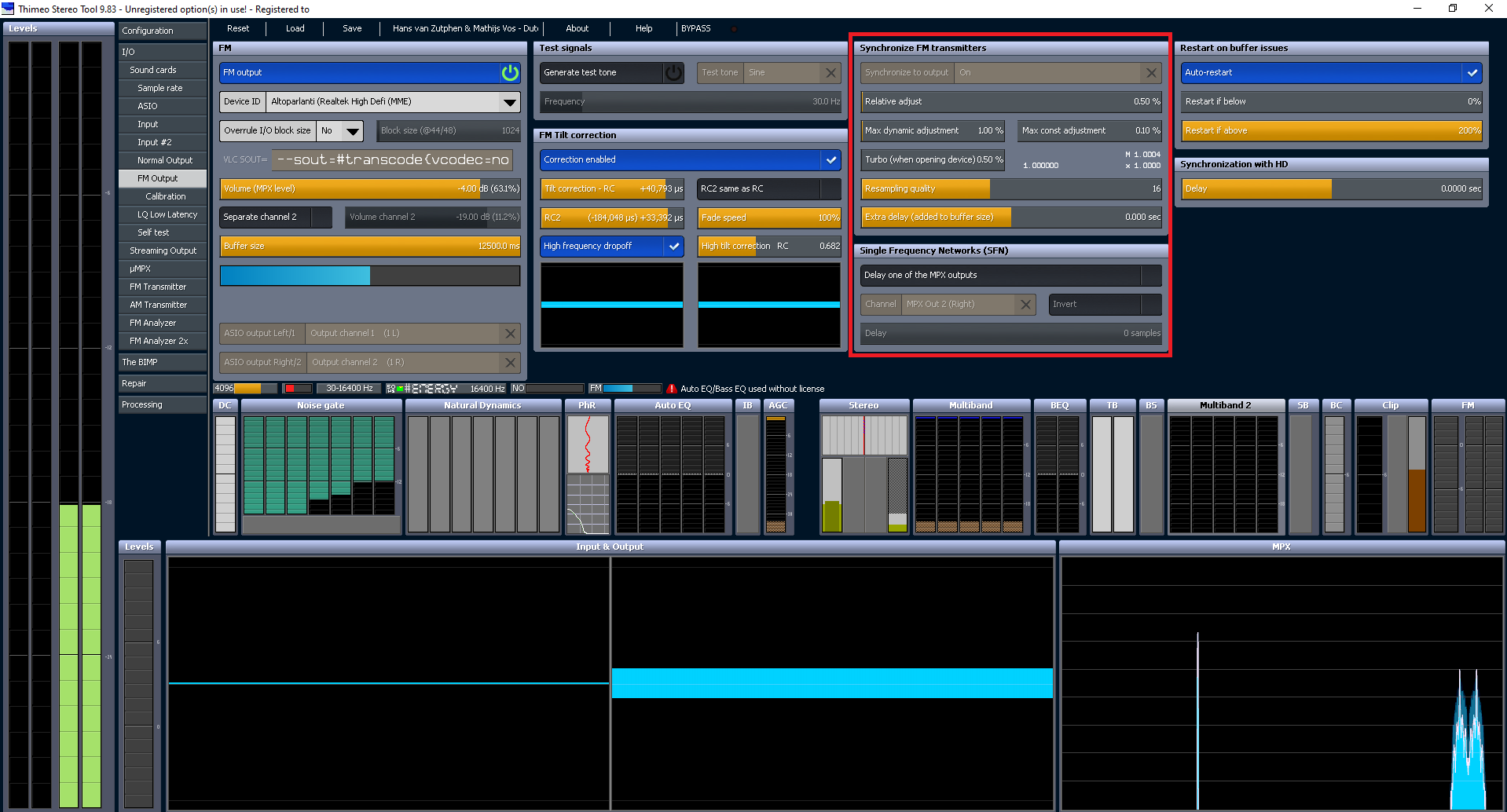Toggle the Auto-restart checkbox
This screenshot has width=1507, height=812.
[1472, 72]
